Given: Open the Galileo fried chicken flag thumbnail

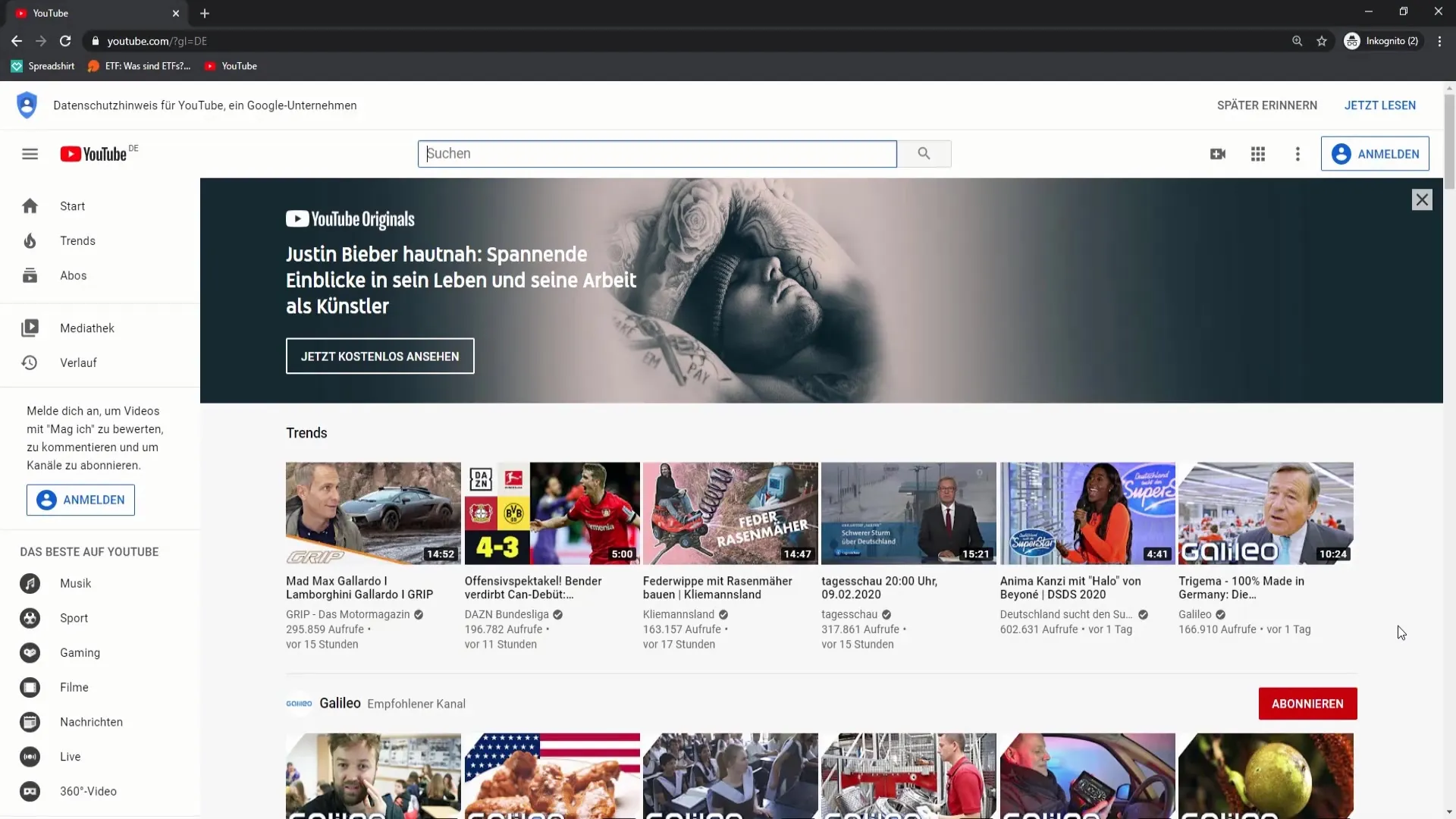Looking at the screenshot, I should [x=552, y=776].
